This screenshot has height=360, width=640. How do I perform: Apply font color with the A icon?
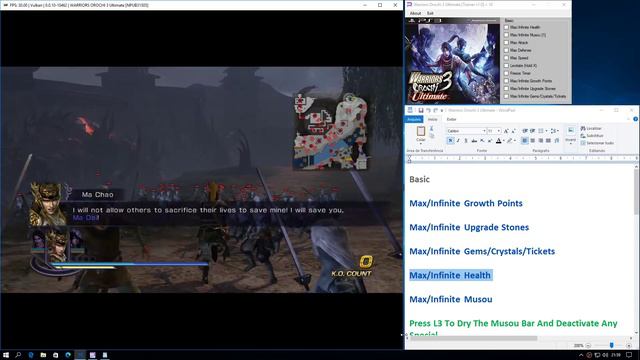tap(498, 140)
